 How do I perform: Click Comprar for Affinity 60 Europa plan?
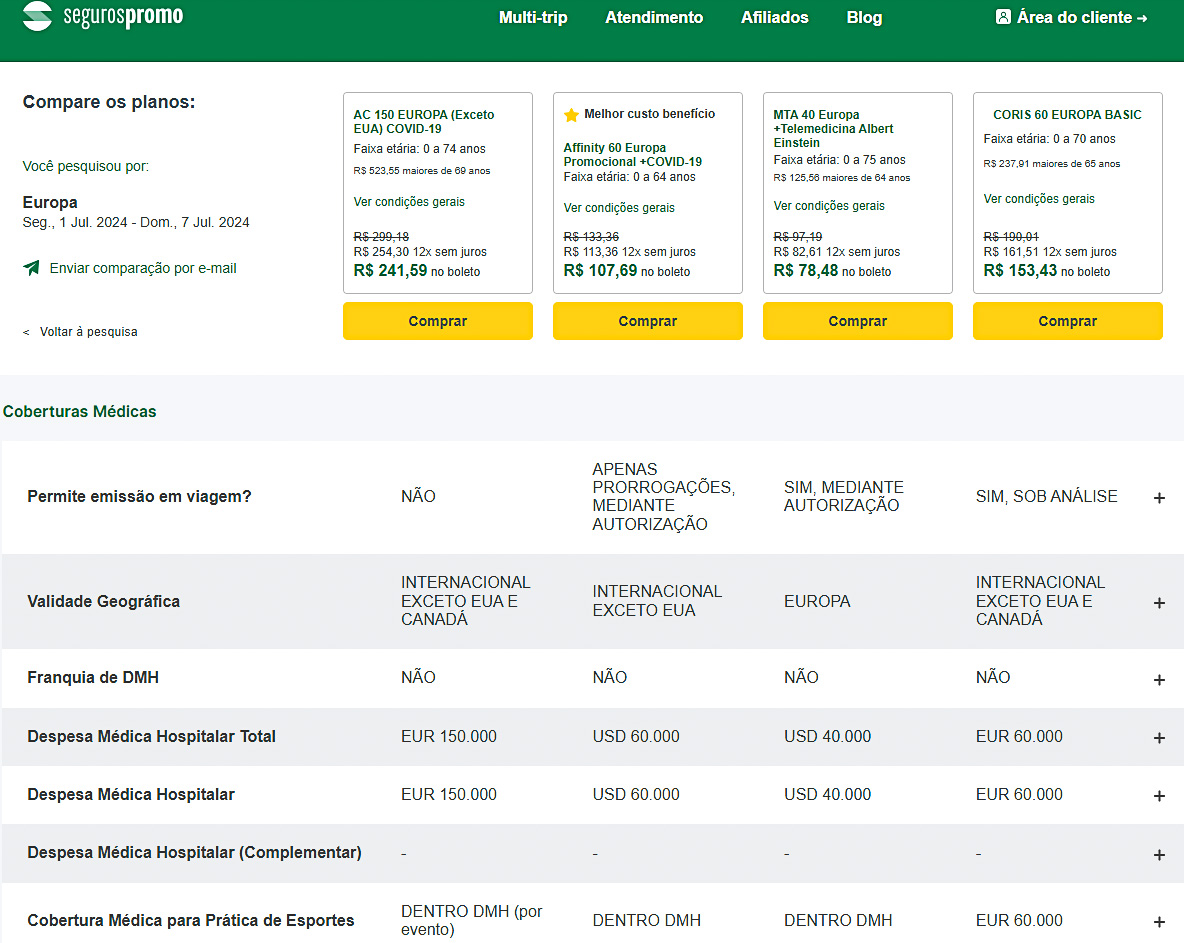click(x=648, y=321)
